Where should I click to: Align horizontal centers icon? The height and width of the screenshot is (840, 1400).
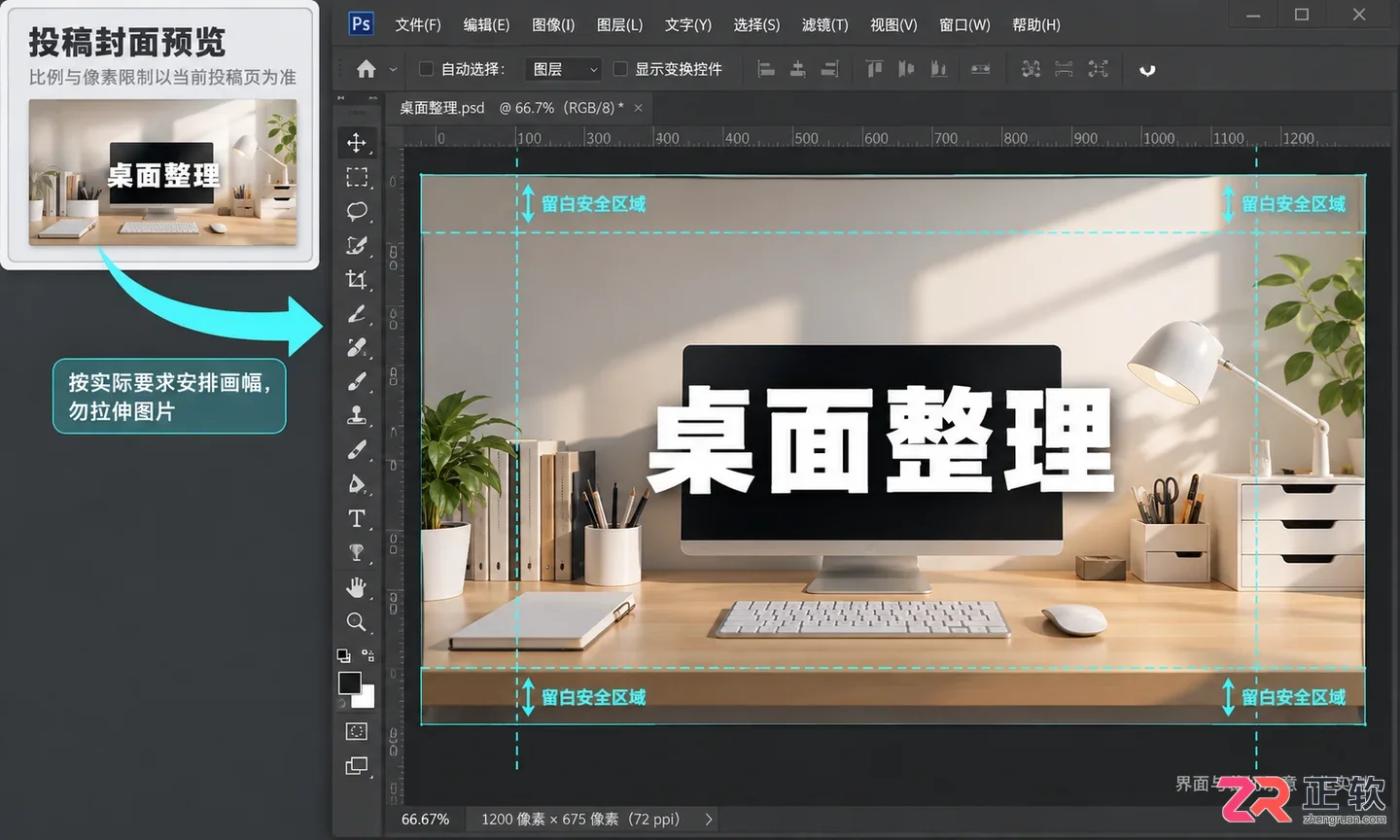click(797, 69)
